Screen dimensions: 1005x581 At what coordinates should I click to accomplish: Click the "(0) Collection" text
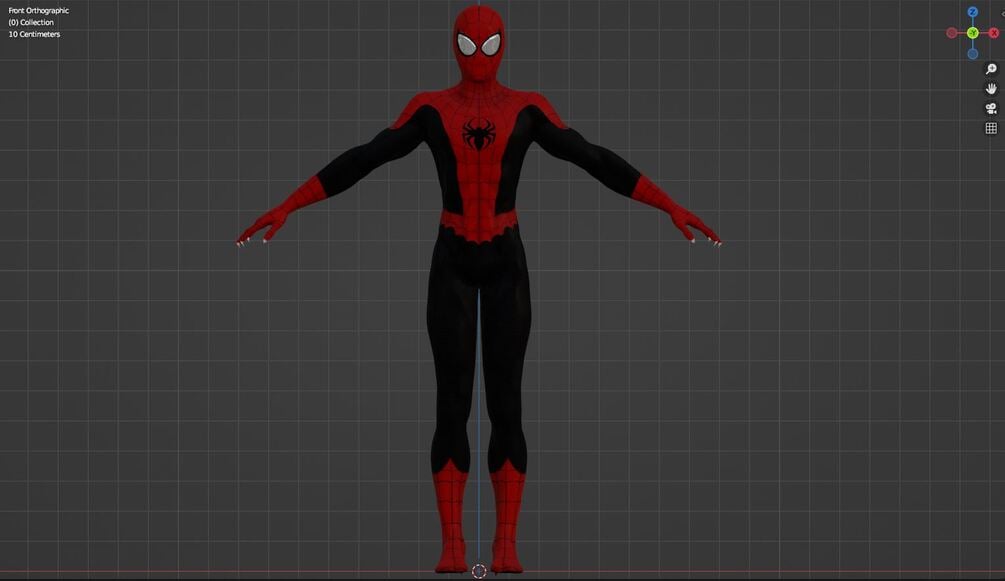pyautogui.click(x=31, y=22)
